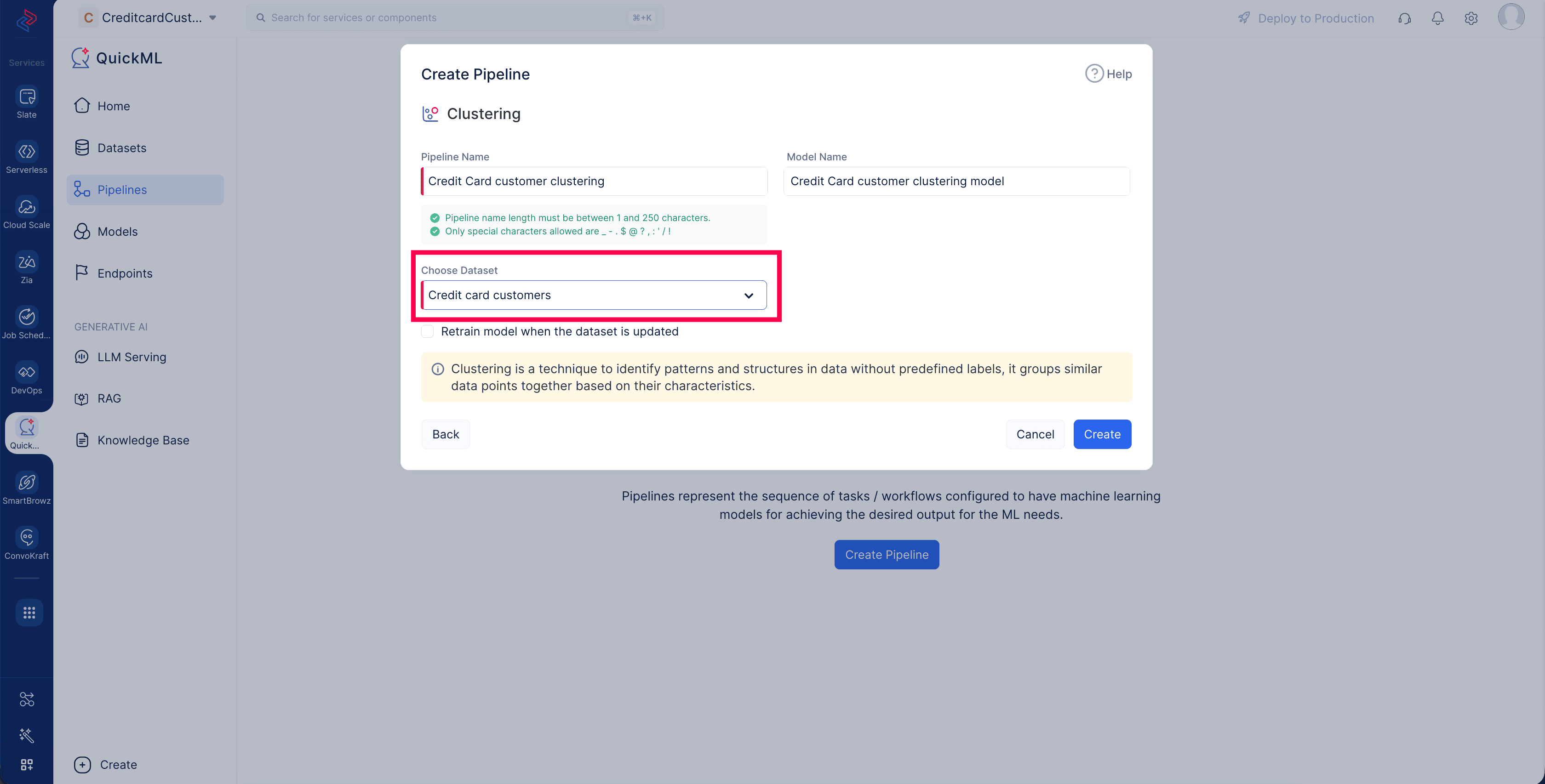
Task: Open the CreditcardCust project switcher dropdown
Action: coord(149,18)
